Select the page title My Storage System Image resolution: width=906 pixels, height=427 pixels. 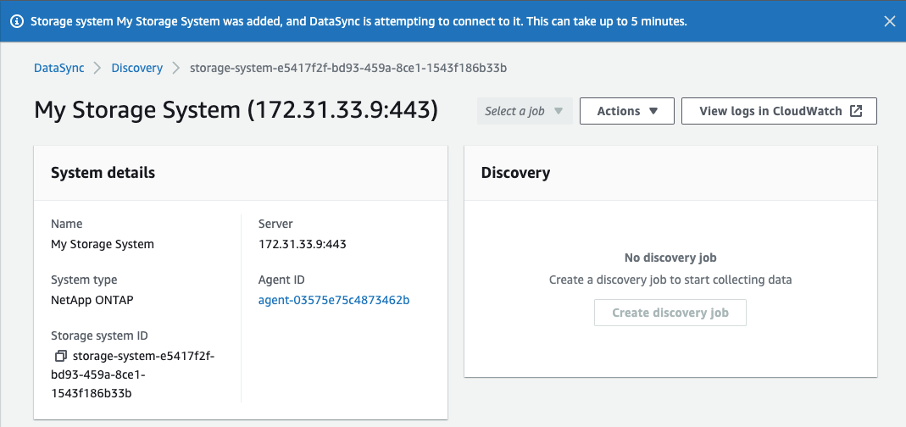(236, 110)
